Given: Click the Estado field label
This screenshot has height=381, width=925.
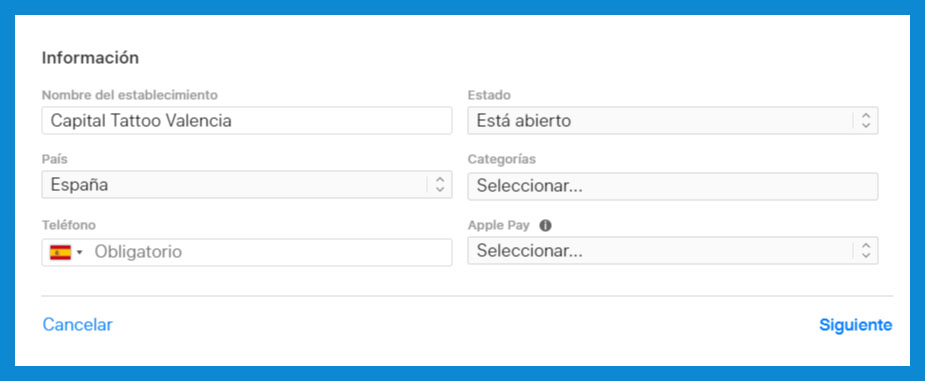Looking at the screenshot, I should point(489,95).
